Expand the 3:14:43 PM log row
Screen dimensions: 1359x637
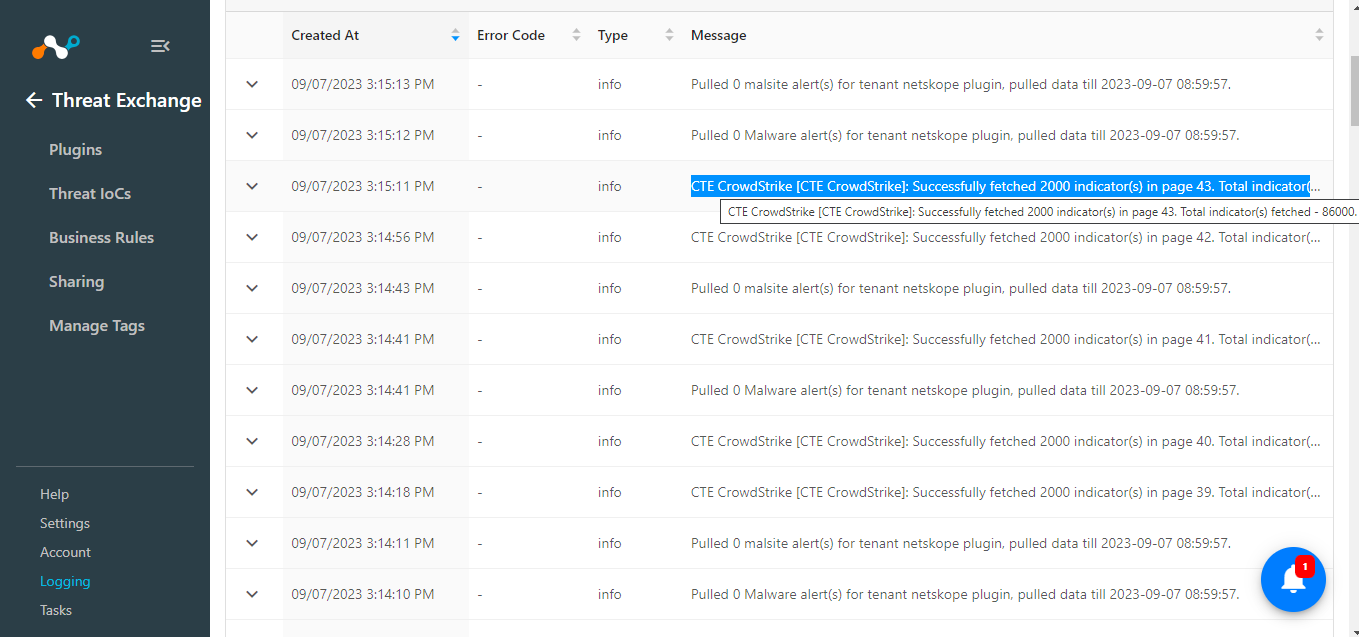(x=252, y=288)
